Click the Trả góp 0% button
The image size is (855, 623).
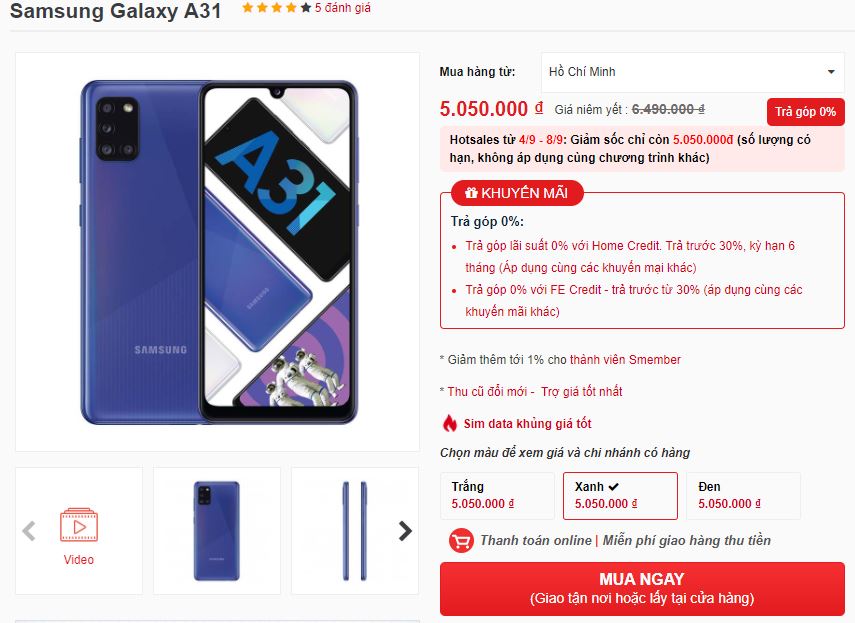coord(805,112)
